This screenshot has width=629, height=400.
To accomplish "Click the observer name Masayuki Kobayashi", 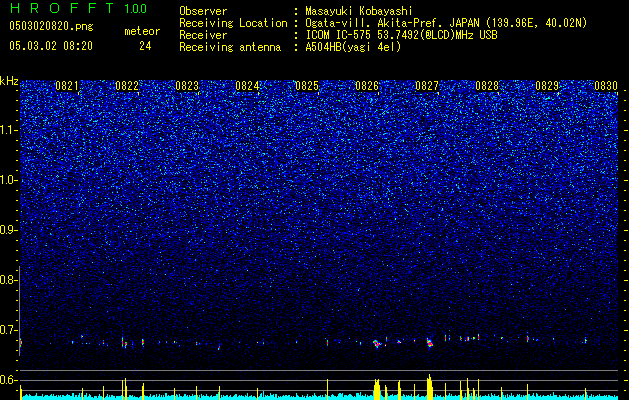I will click(359, 12).
